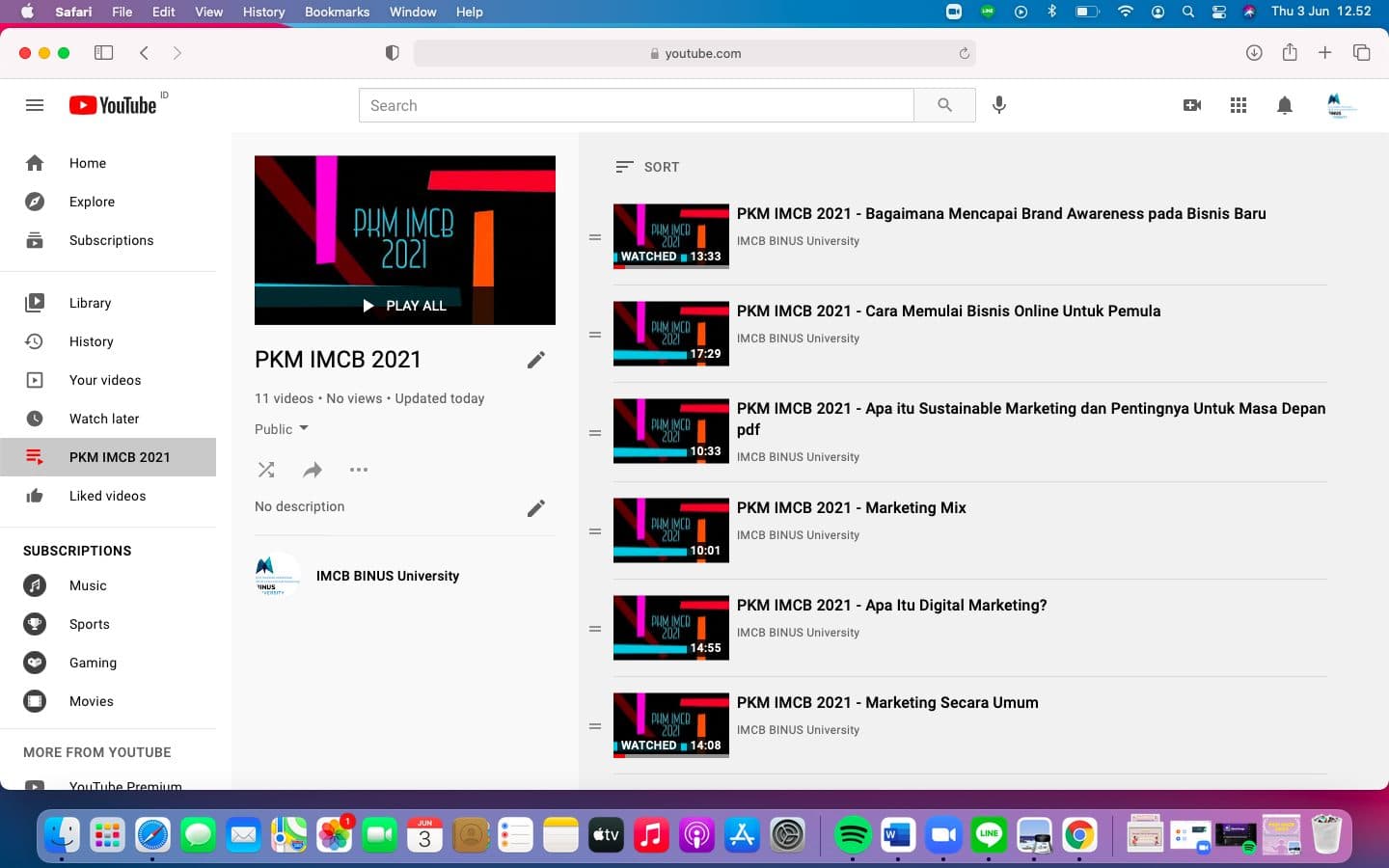Open Subscriptions in the sidebar
1389x868 pixels.
tap(108, 240)
